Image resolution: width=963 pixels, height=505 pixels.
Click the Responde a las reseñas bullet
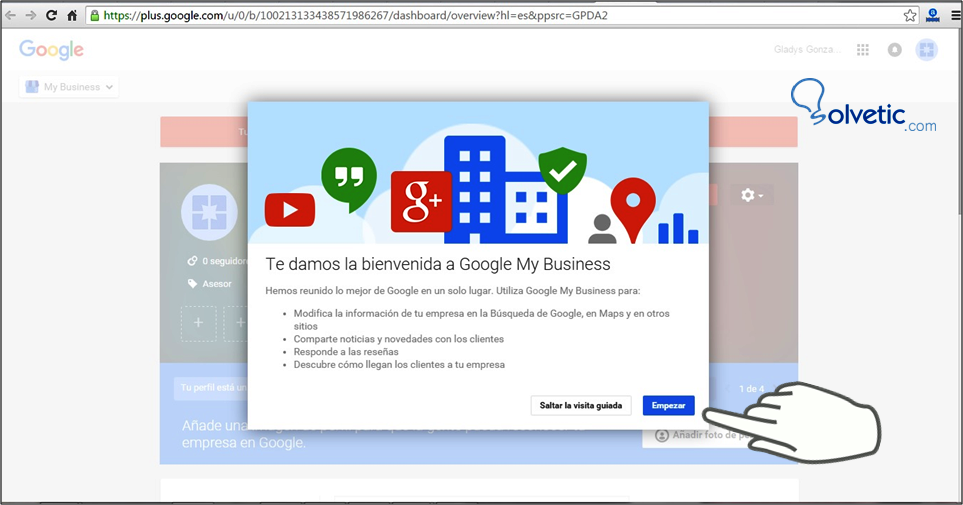pyautogui.click(x=346, y=352)
